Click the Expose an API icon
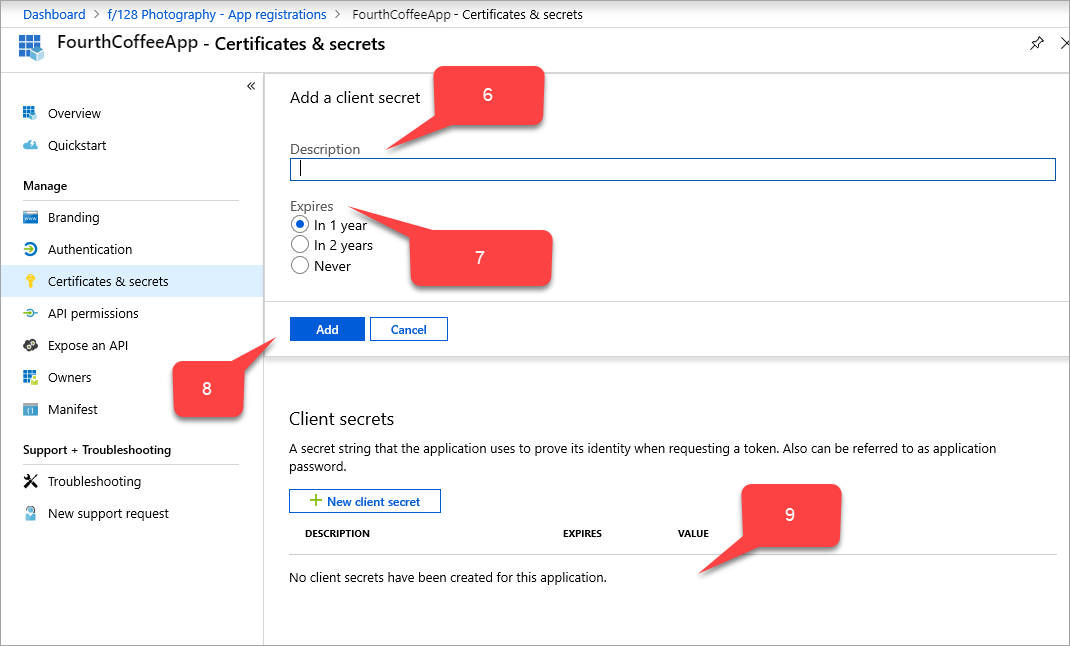 [x=32, y=345]
